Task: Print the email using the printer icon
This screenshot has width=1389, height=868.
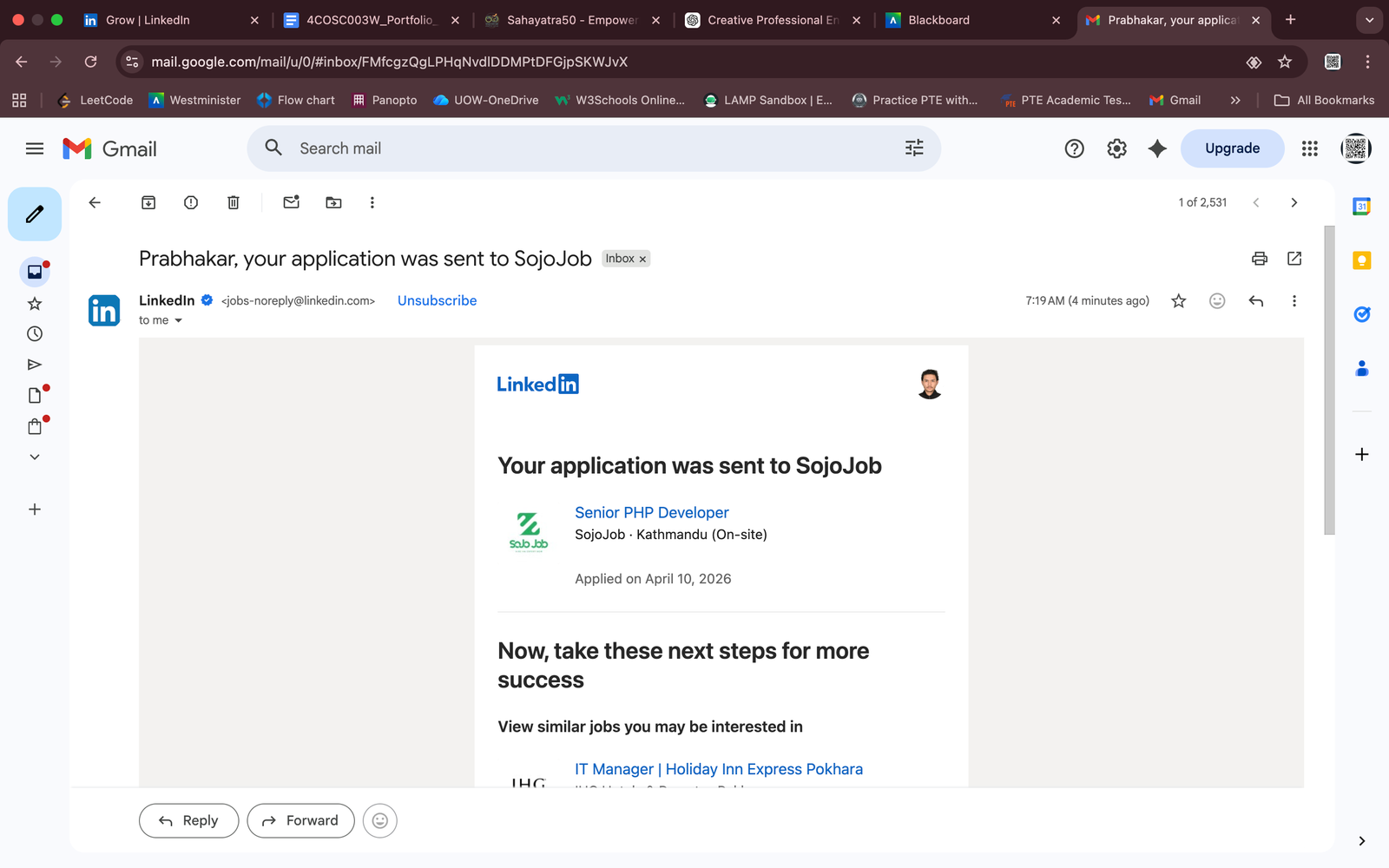Action: [x=1260, y=259]
